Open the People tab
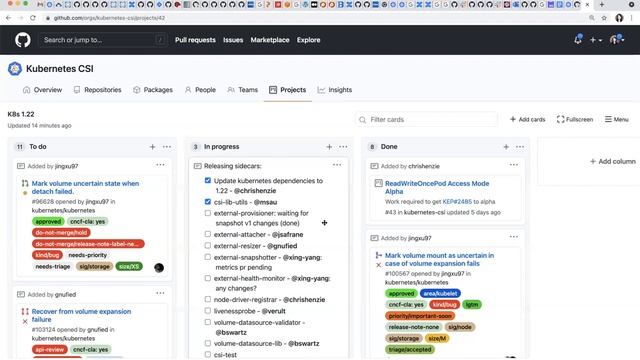 click(200, 90)
